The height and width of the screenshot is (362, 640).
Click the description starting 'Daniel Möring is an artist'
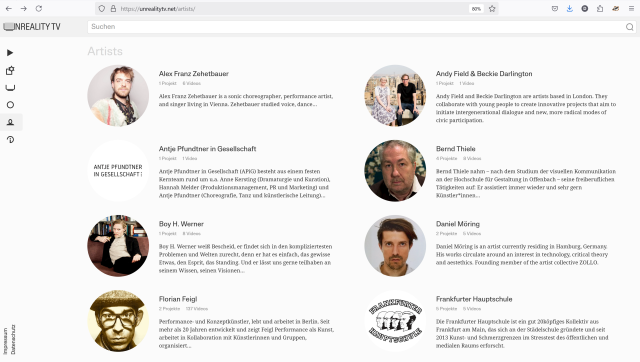point(522,254)
